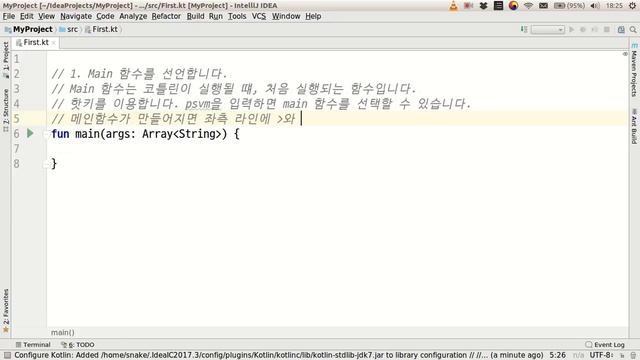The width and height of the screenshot is (640, 360).
Task: Click the Configure Kotlin status message
Action: (278, 356)
